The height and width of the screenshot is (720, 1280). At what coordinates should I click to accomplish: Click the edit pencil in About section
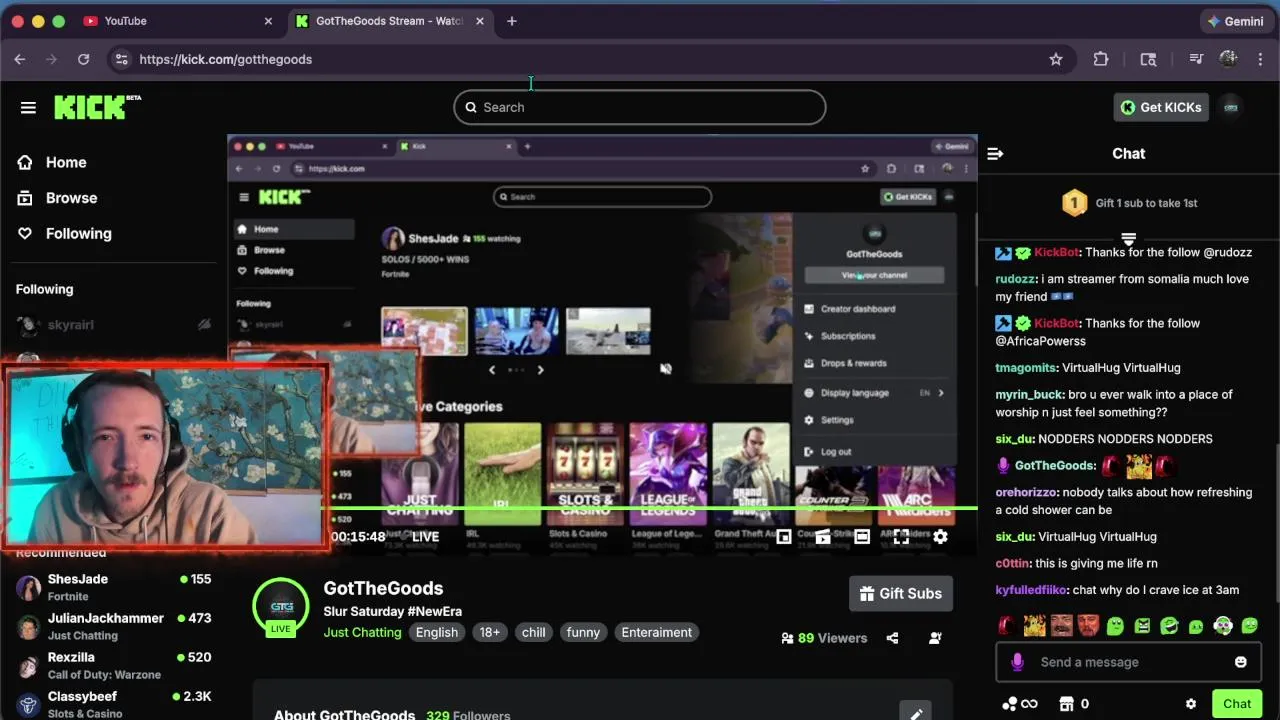(916, 714)
